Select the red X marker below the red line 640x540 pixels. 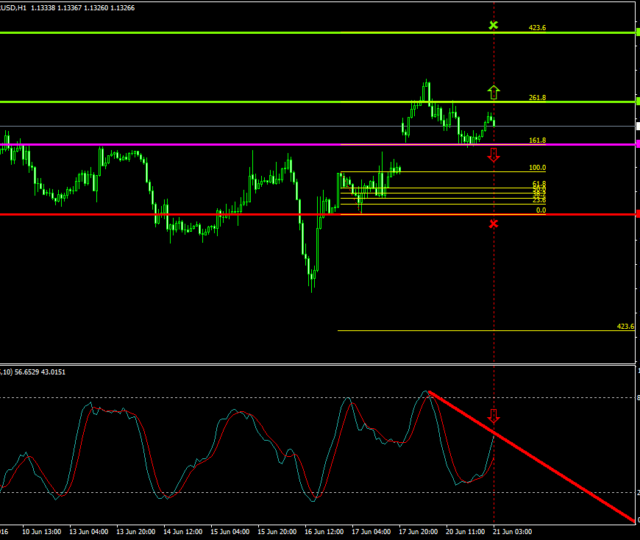point(493,223)
